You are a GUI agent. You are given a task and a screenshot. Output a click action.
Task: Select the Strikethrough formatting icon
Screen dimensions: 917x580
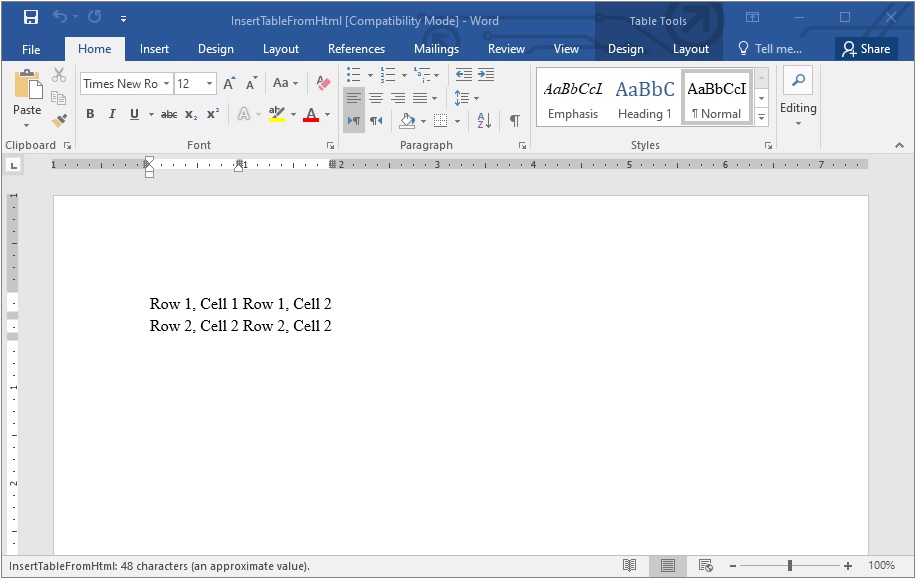click(x=168, y=114)
